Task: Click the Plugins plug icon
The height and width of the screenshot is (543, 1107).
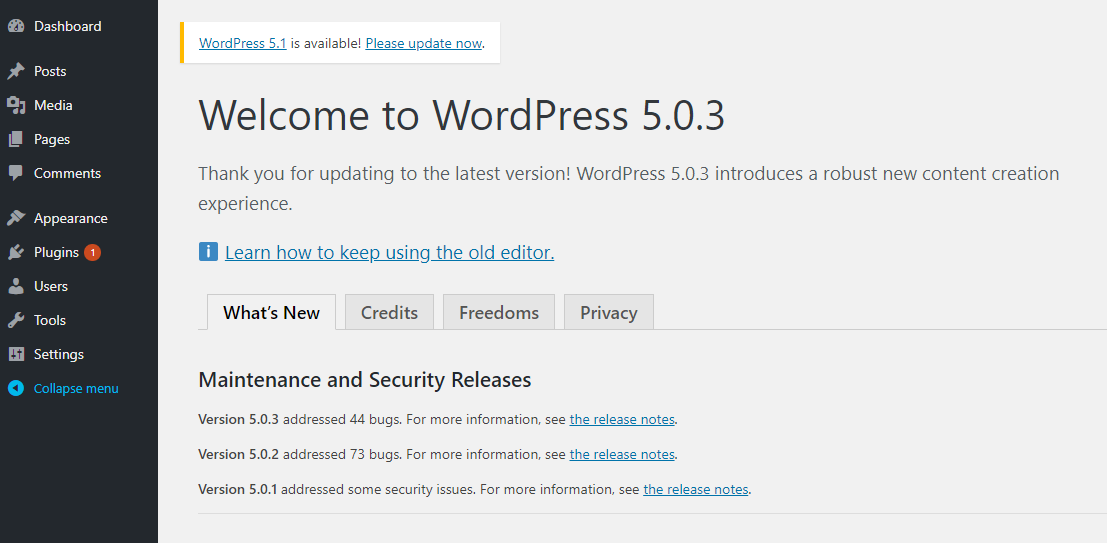Action: point(16,252)
